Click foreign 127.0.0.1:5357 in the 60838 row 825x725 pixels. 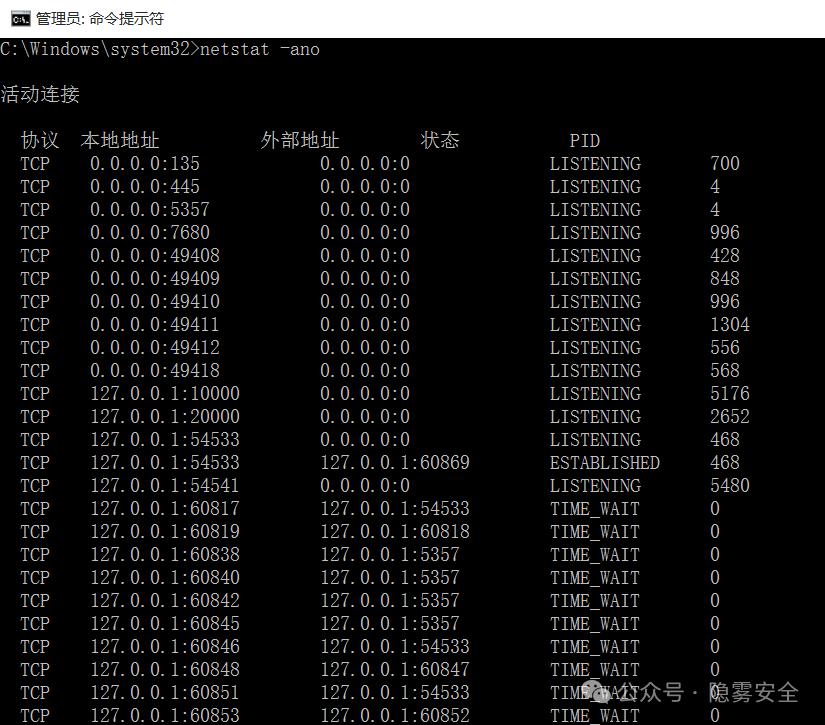390,555
